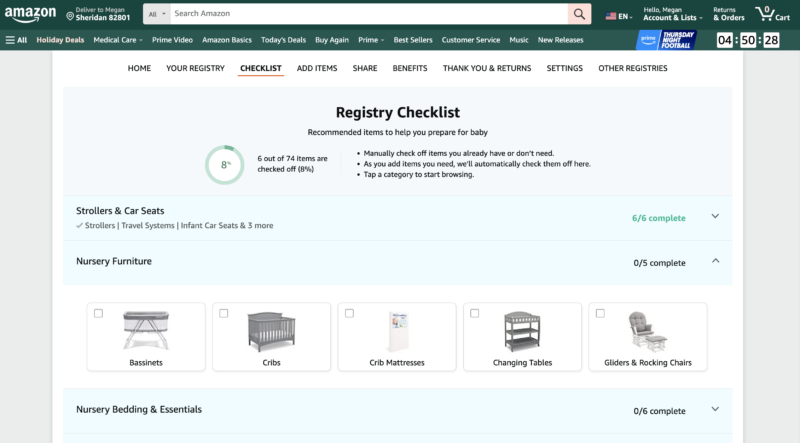Open the All hamburger menu
The width and height of the screenshot is (800, 443).
click(16, 40)
